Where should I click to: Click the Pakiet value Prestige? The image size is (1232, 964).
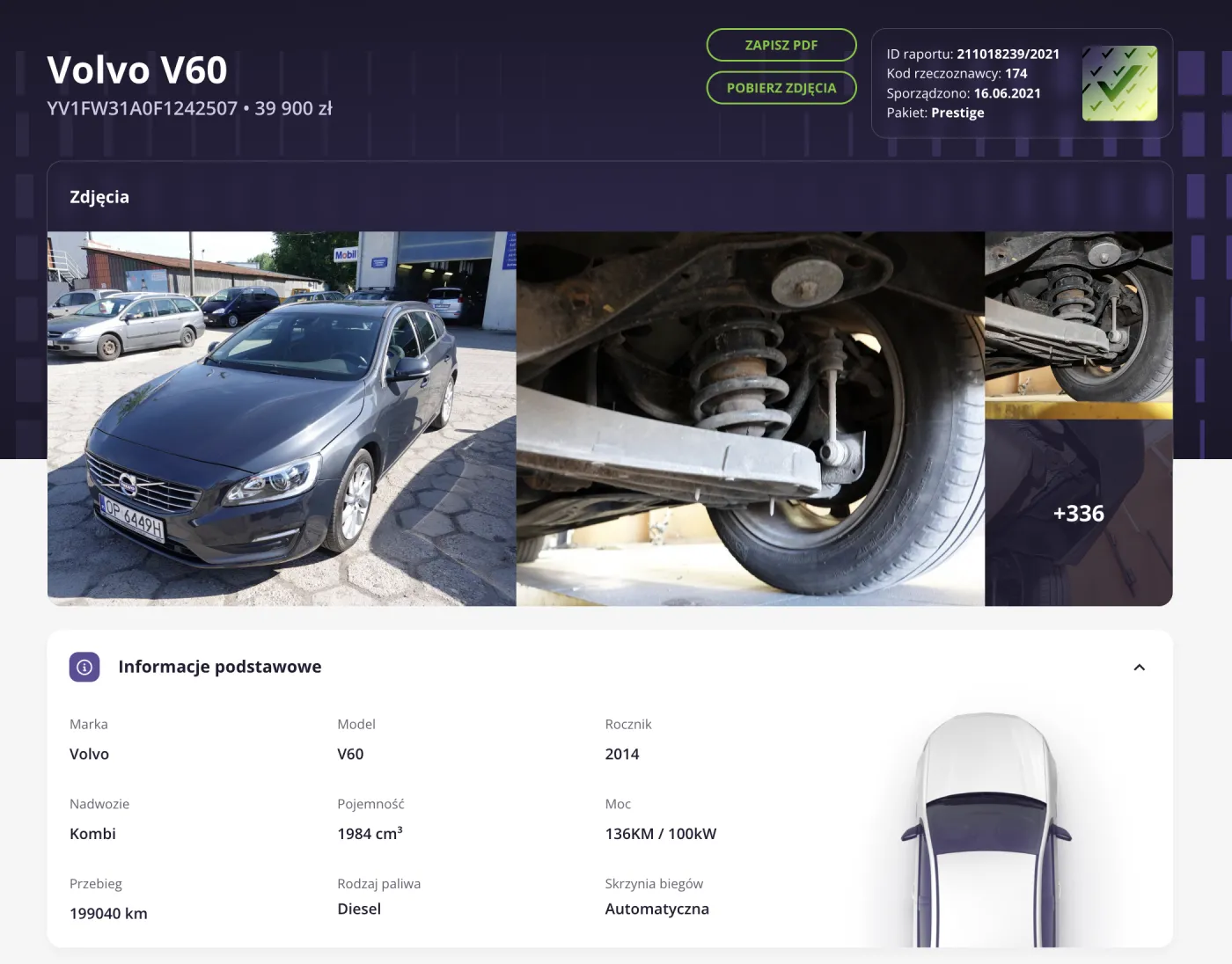tap(958, 113)
